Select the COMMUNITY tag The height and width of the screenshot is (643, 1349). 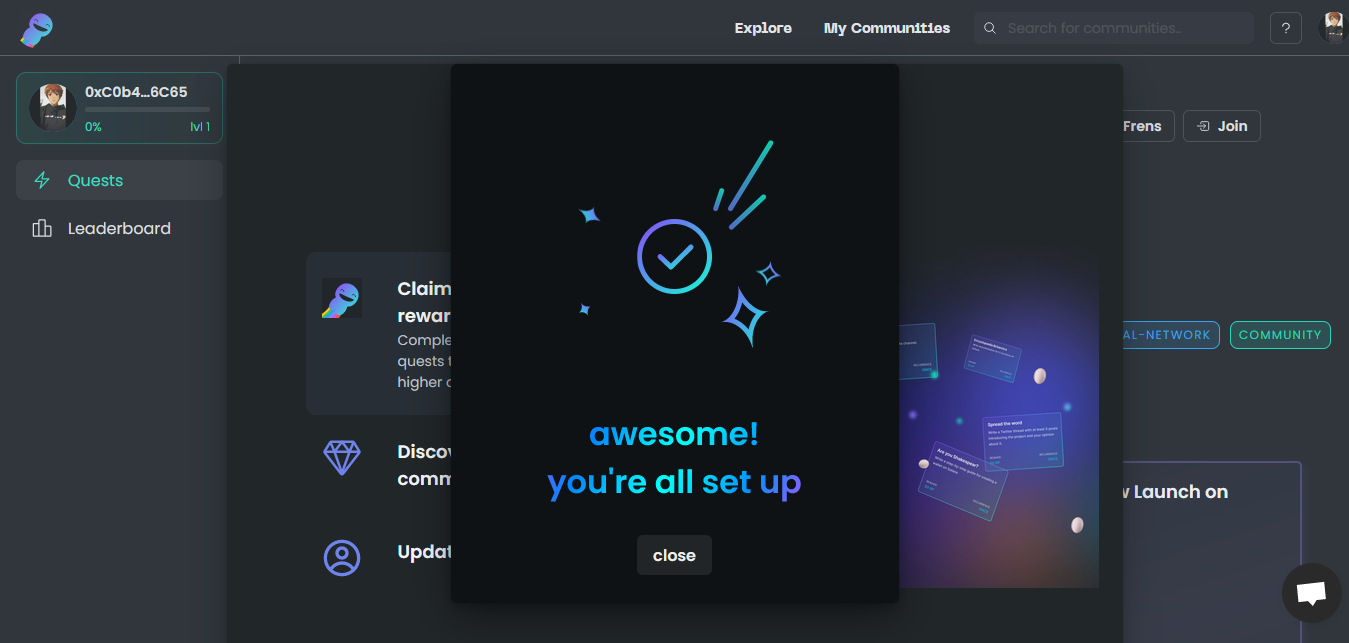tap(1279, 335)
